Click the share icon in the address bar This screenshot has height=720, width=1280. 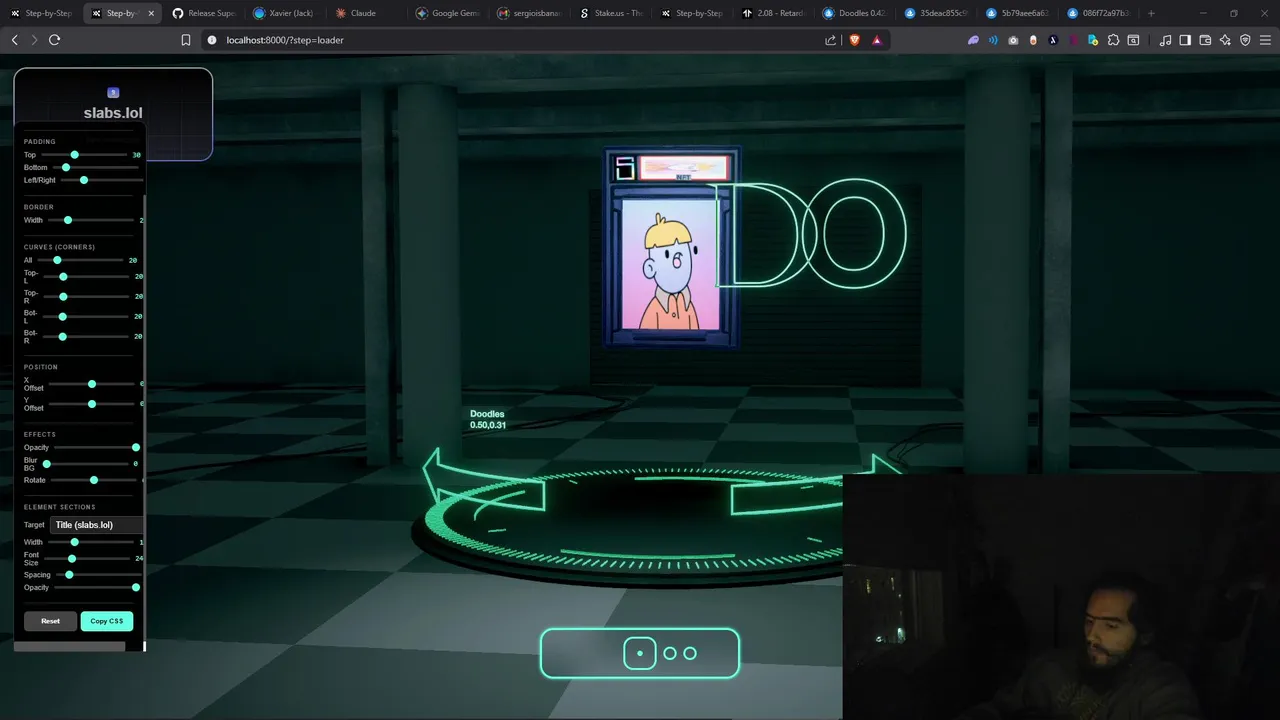pyautogui.click(x=830, y=40)
